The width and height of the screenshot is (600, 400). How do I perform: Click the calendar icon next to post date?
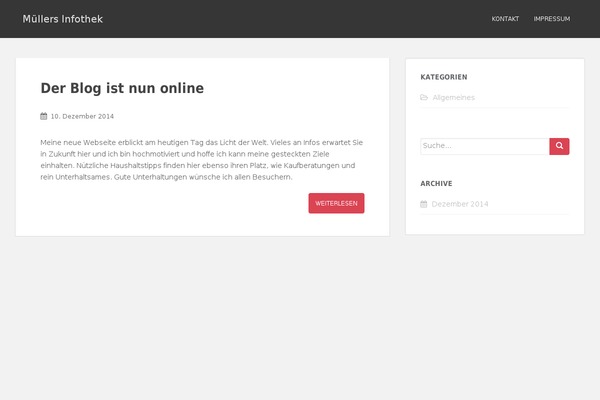[44, 116]
